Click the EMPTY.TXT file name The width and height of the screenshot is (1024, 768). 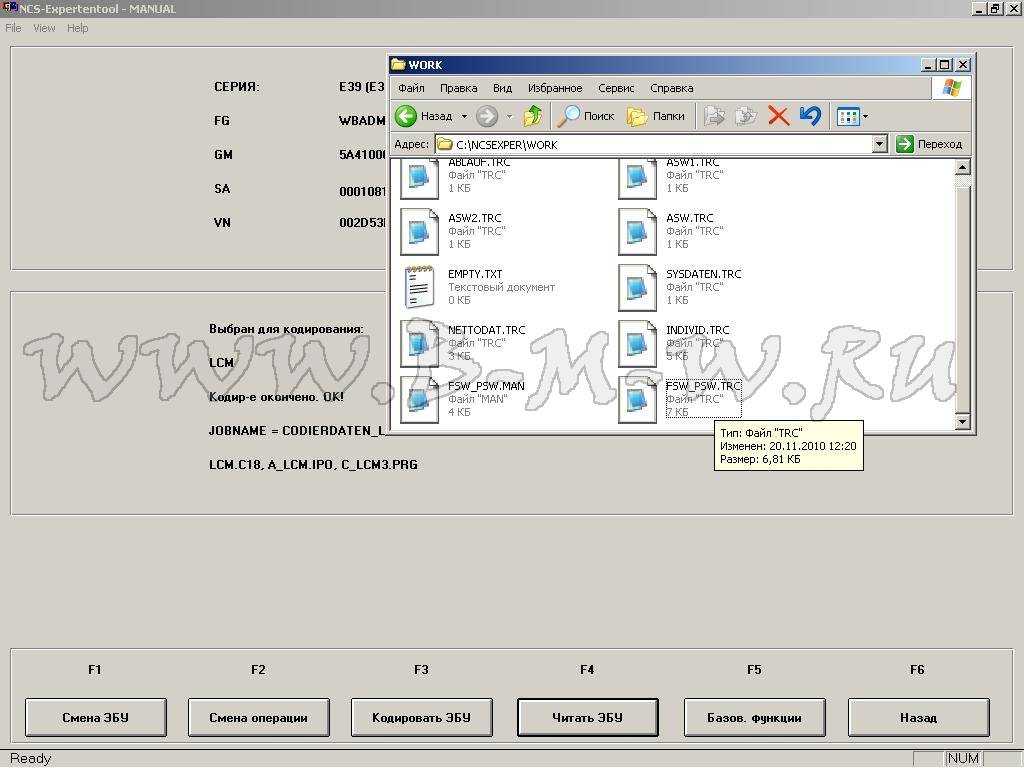[x=475, y=274]
